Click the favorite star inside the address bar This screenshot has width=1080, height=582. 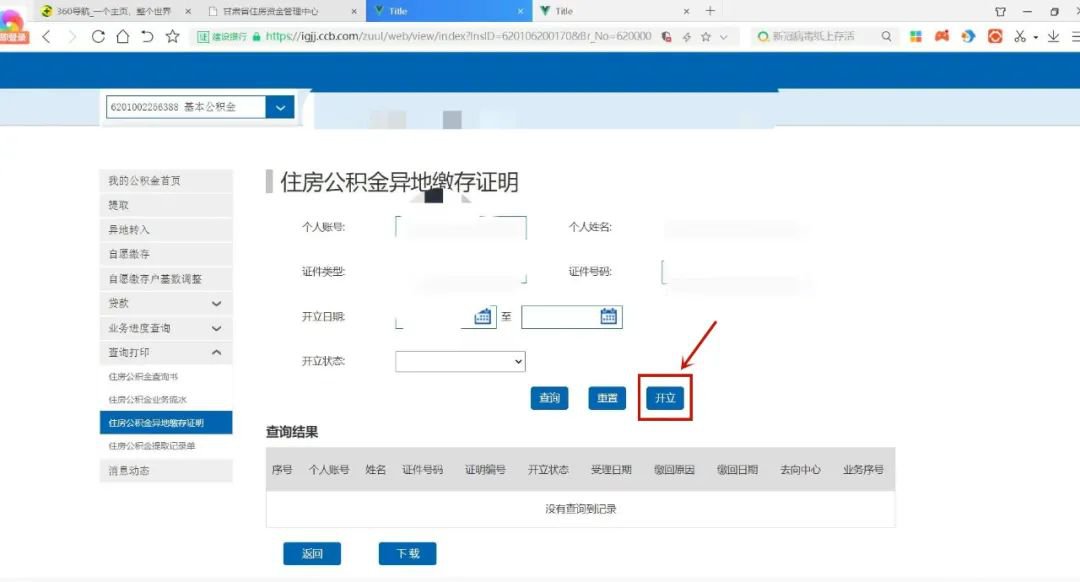(705, 37)
